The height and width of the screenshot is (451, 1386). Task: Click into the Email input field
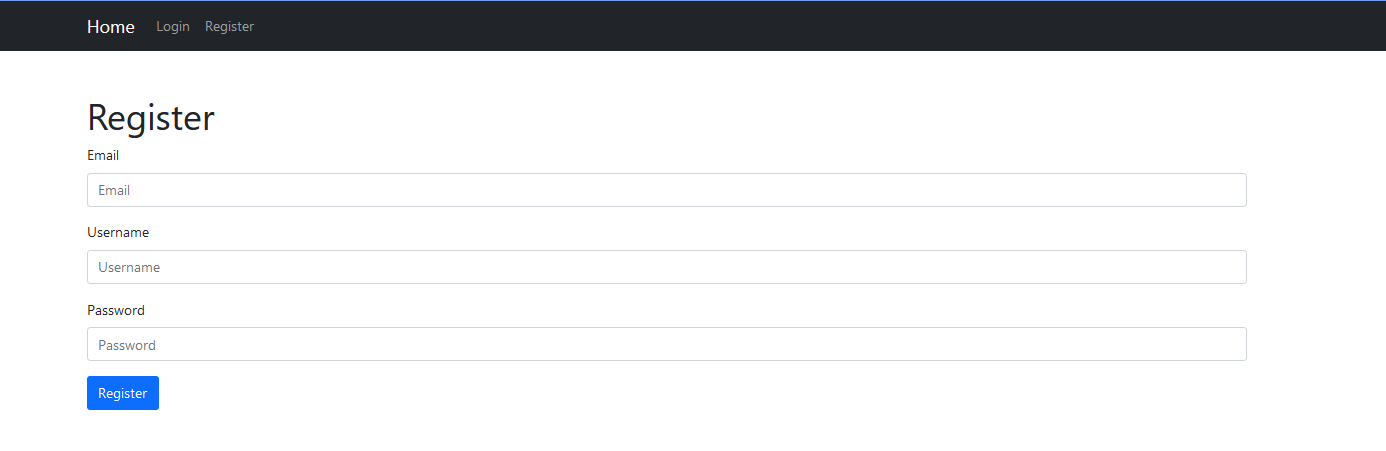pos(666,190)
